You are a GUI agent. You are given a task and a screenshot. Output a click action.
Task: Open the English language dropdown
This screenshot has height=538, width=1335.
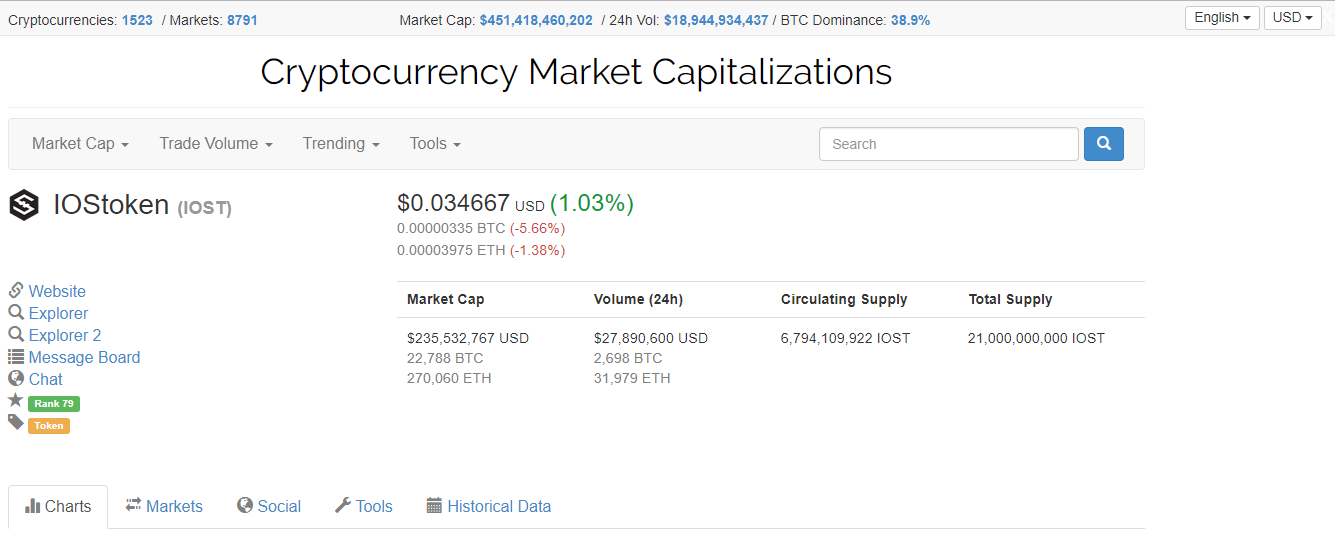(x=1221, y=17)
